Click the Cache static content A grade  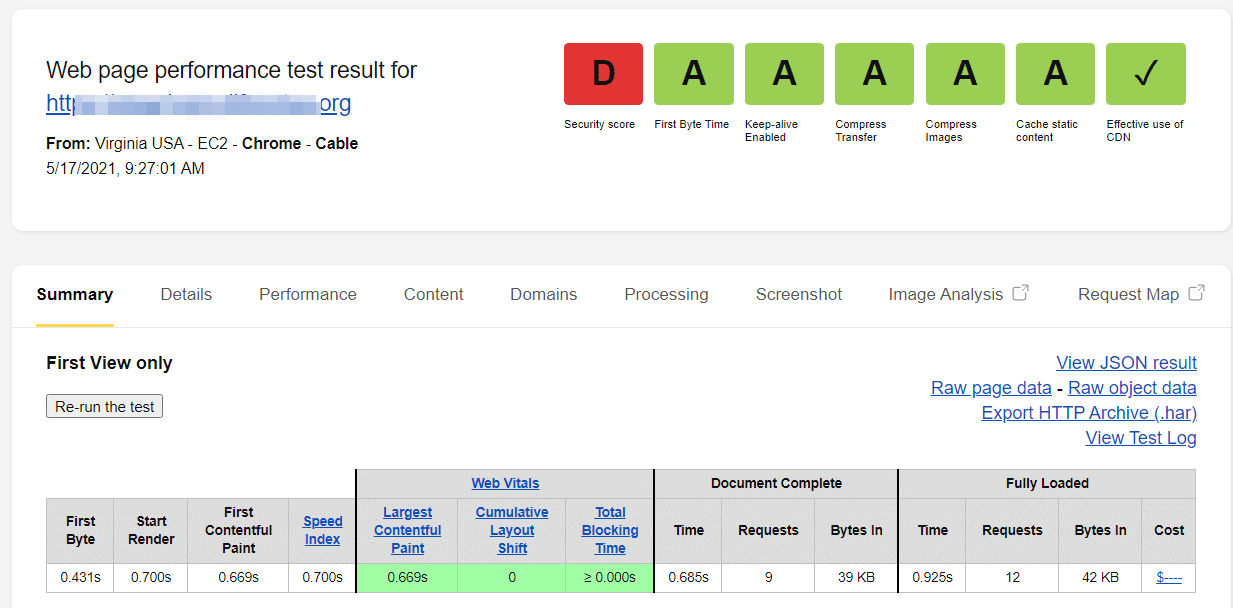[x=1055, y=74]
